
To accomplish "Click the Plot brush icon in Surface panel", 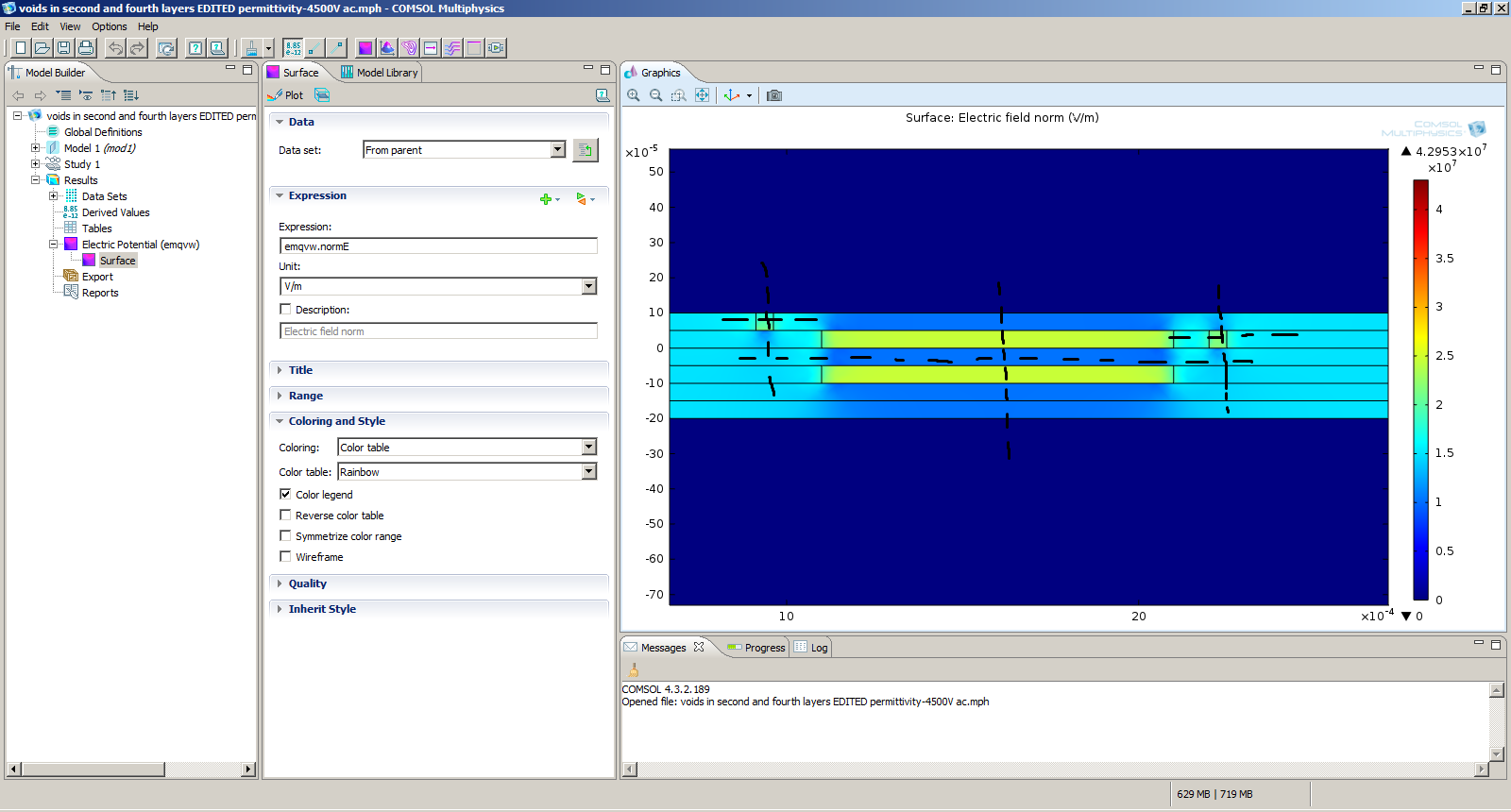I will click(x=276, y=95).
